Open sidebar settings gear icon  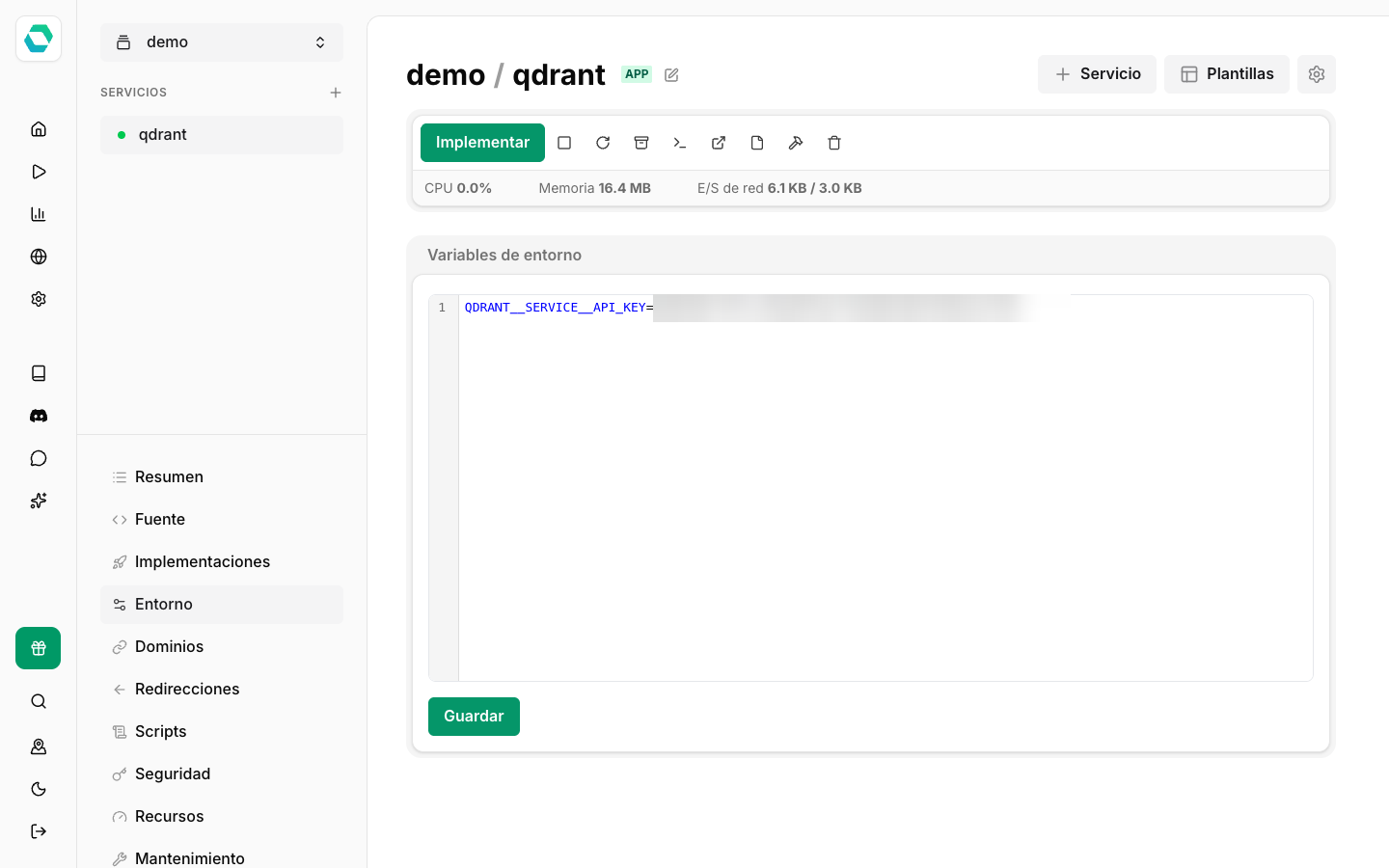click(39, 299)
